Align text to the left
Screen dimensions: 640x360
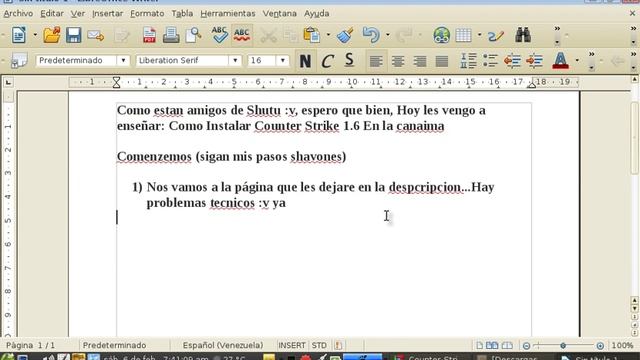click(376, 61)
